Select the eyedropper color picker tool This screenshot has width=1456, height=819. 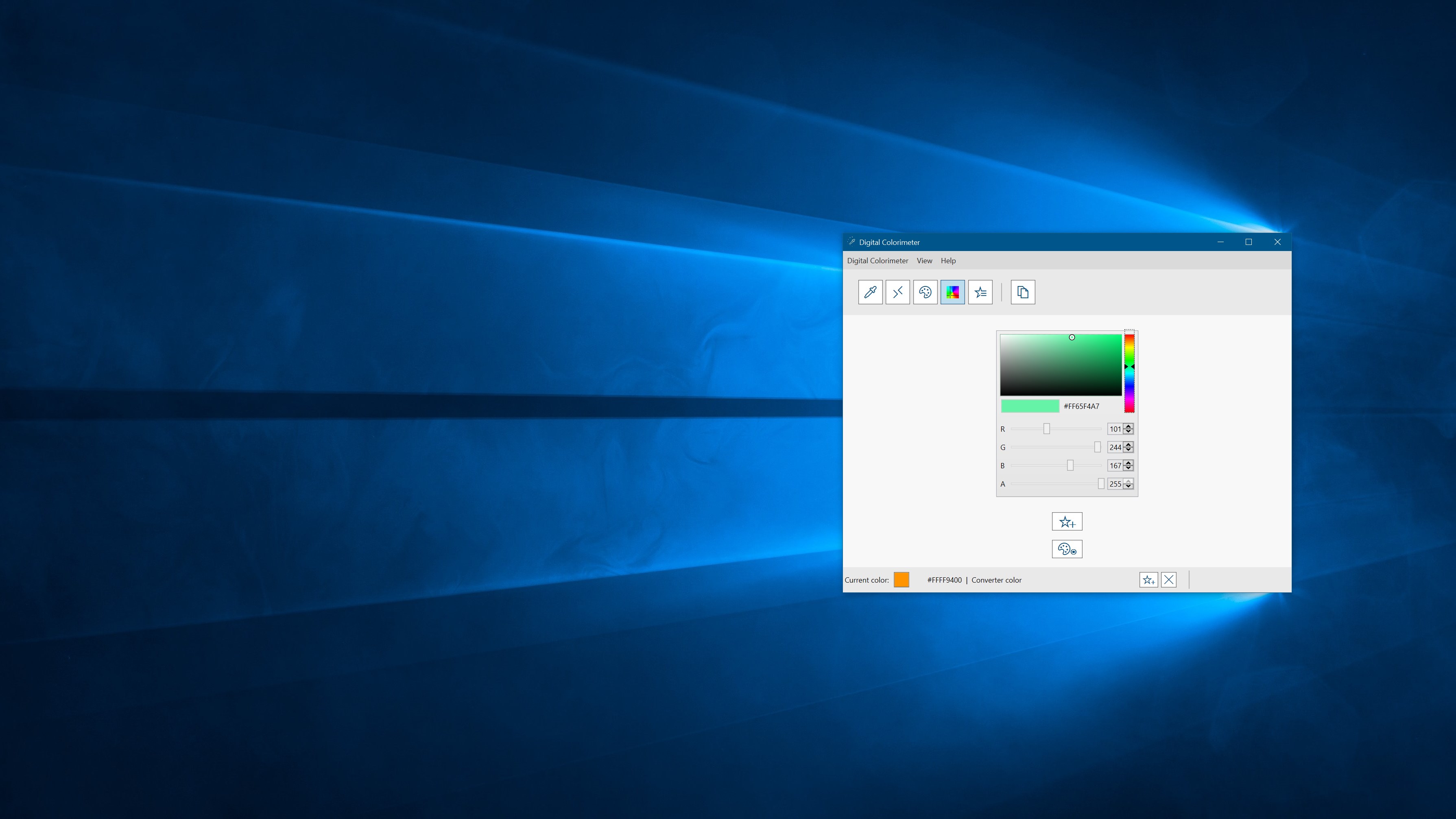click(870, 292)
